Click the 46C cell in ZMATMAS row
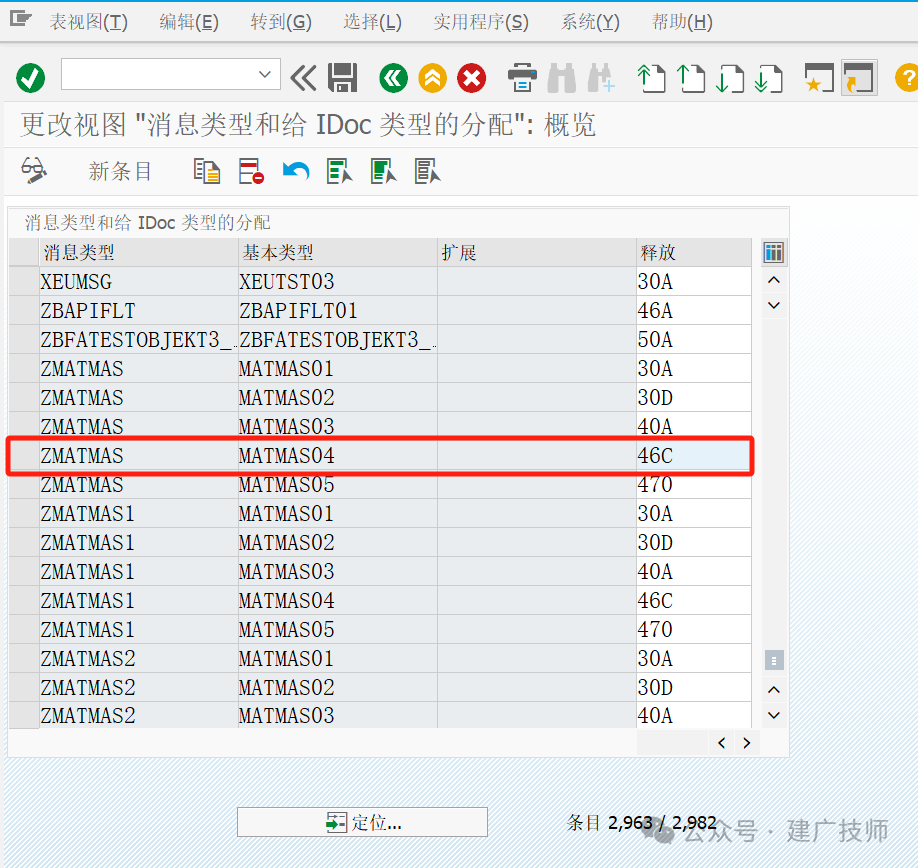This screenshot has width=918, height=868. 694,456
